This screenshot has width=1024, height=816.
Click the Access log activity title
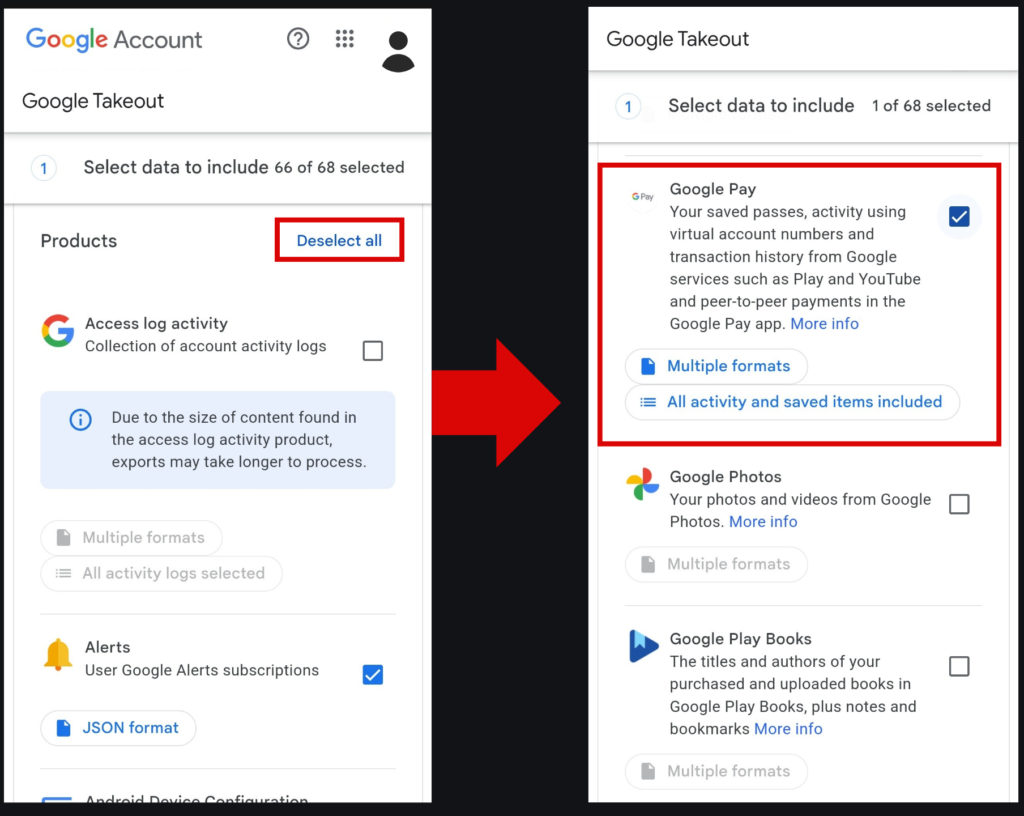(156, 324)
